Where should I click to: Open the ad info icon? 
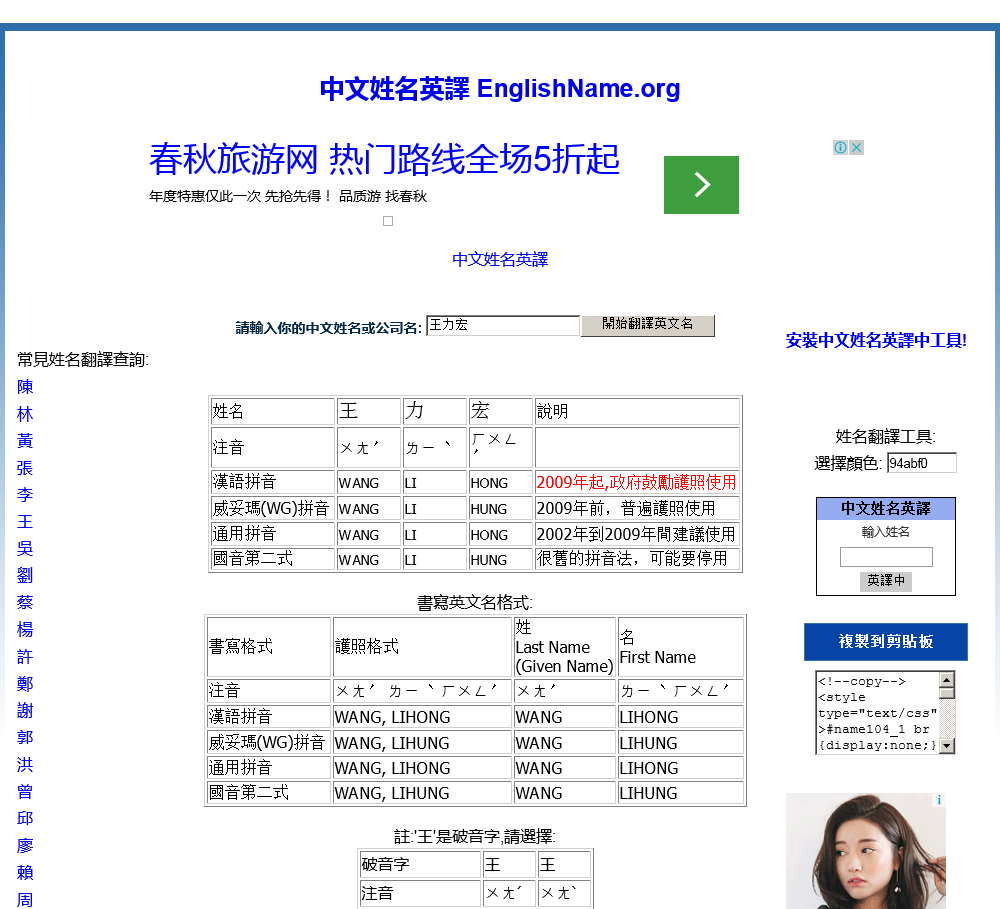840,147
